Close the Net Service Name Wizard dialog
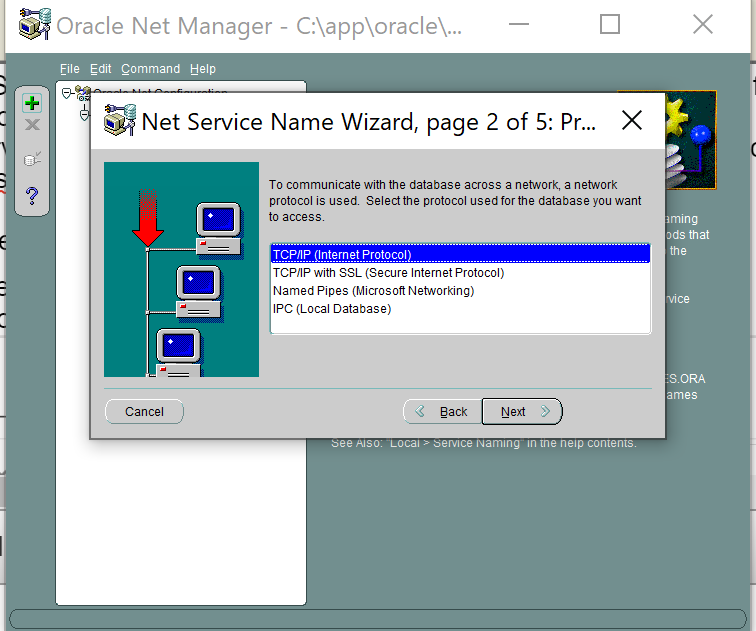 pos(631,121)
